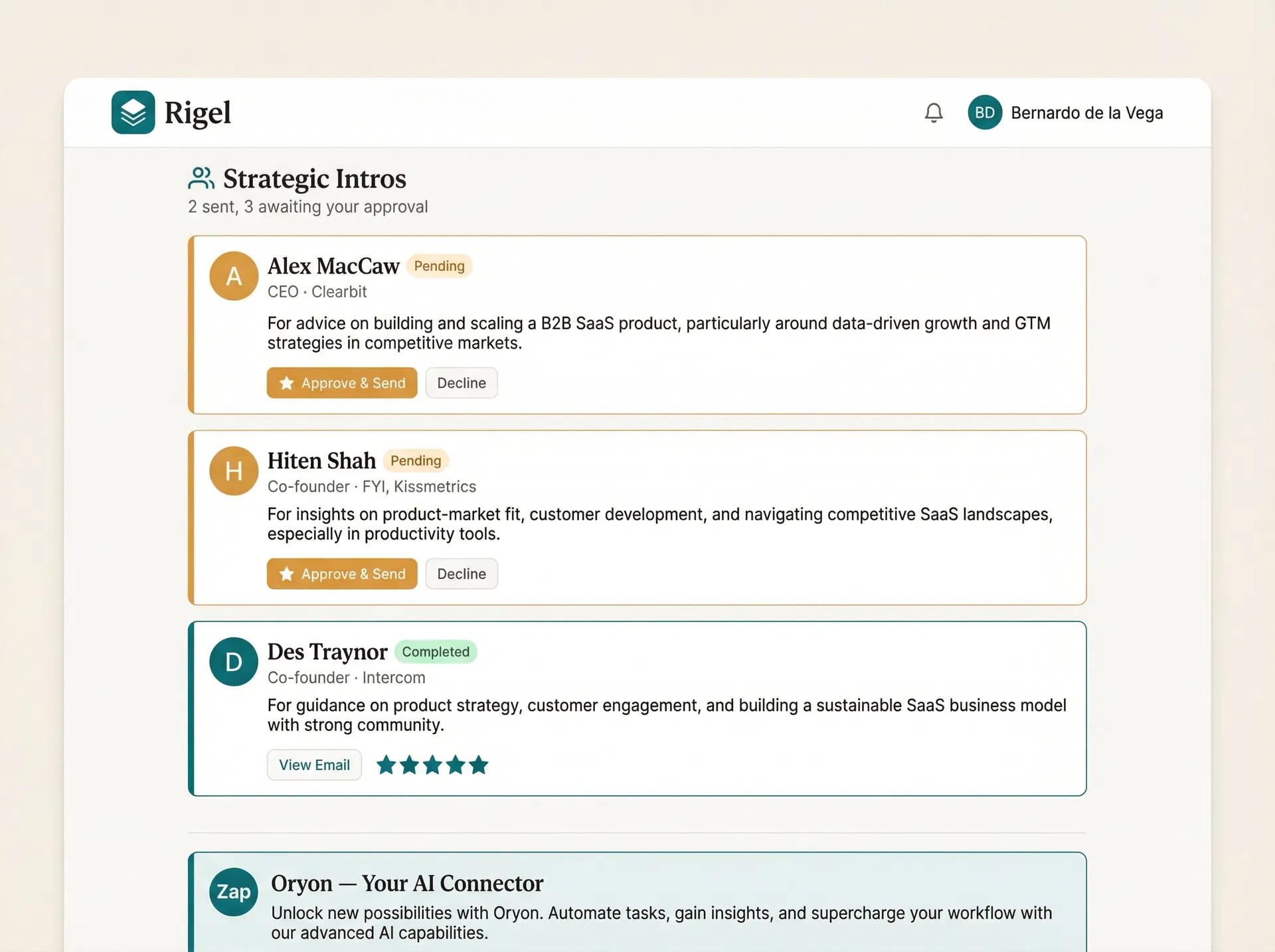Click Alex MacCaw's avatar circle
The width and height of the screenshot is (1275, 952).
click(233, 276)
